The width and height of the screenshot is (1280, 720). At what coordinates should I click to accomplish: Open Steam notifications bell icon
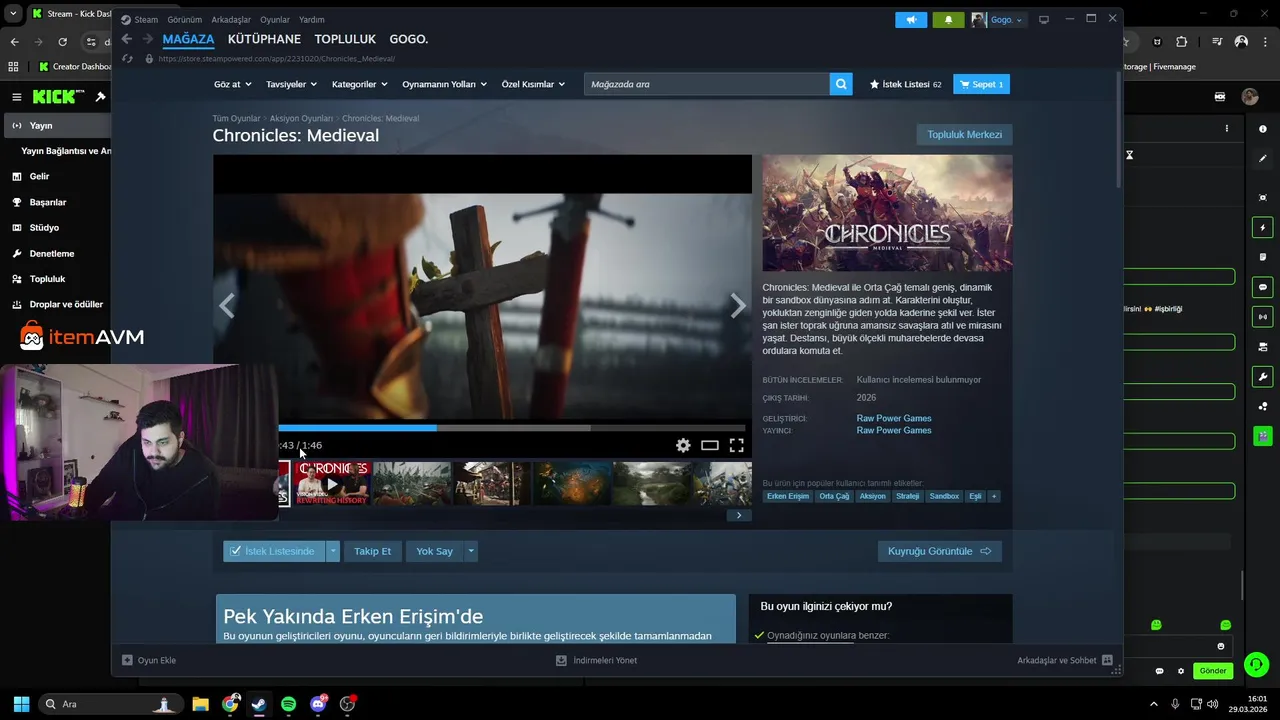tap(948, 19)
